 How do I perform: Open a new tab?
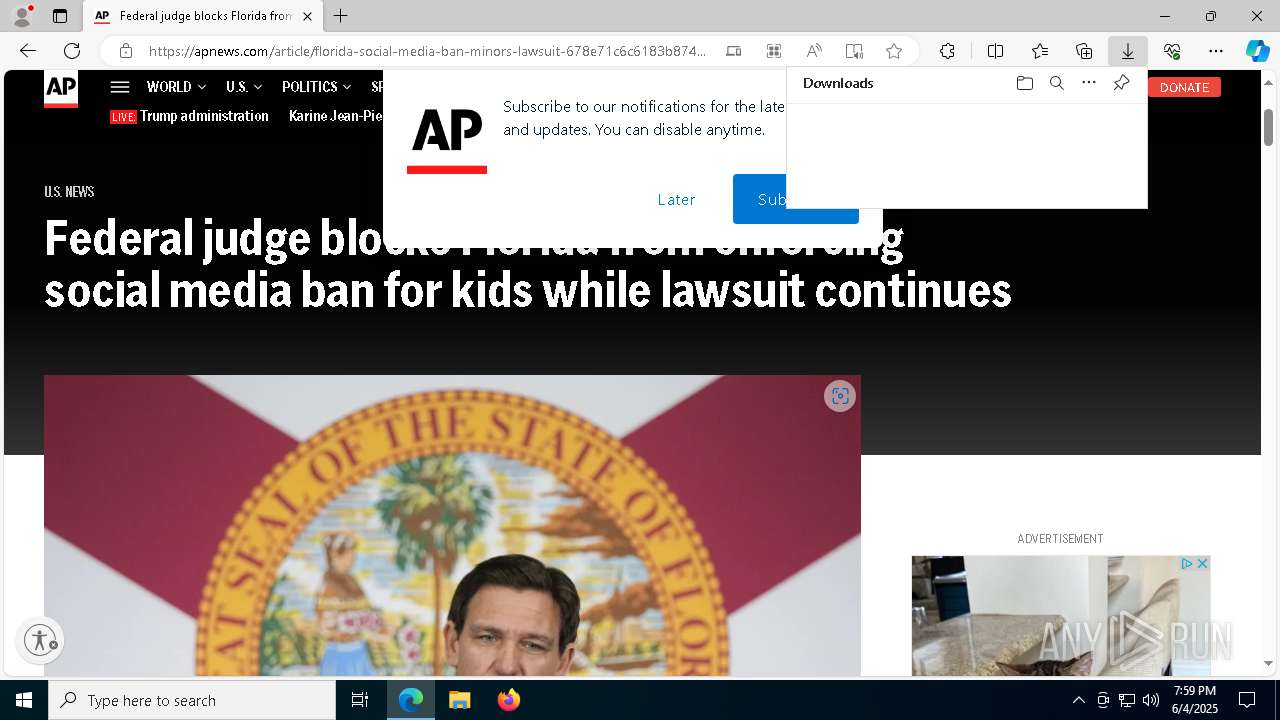pos(340,16)
